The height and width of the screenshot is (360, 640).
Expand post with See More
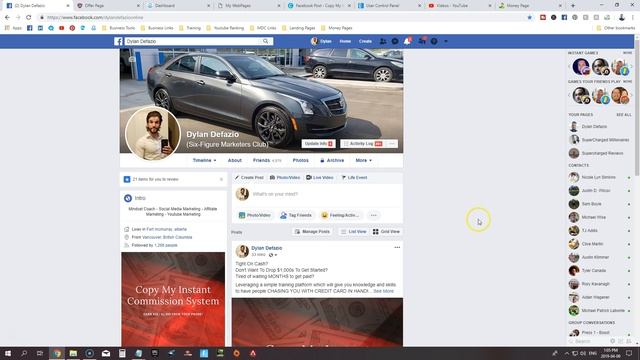click(383, 291)
